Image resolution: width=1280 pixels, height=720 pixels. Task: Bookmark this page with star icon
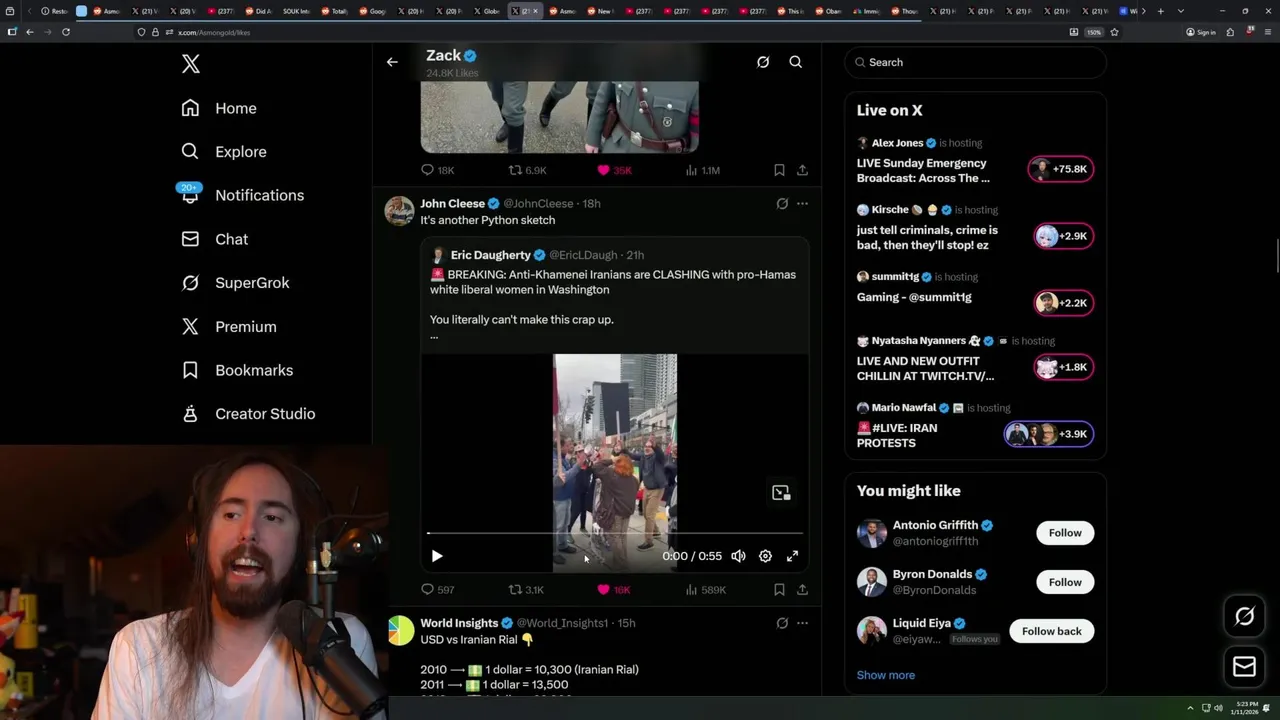[x=1114, y=32]
